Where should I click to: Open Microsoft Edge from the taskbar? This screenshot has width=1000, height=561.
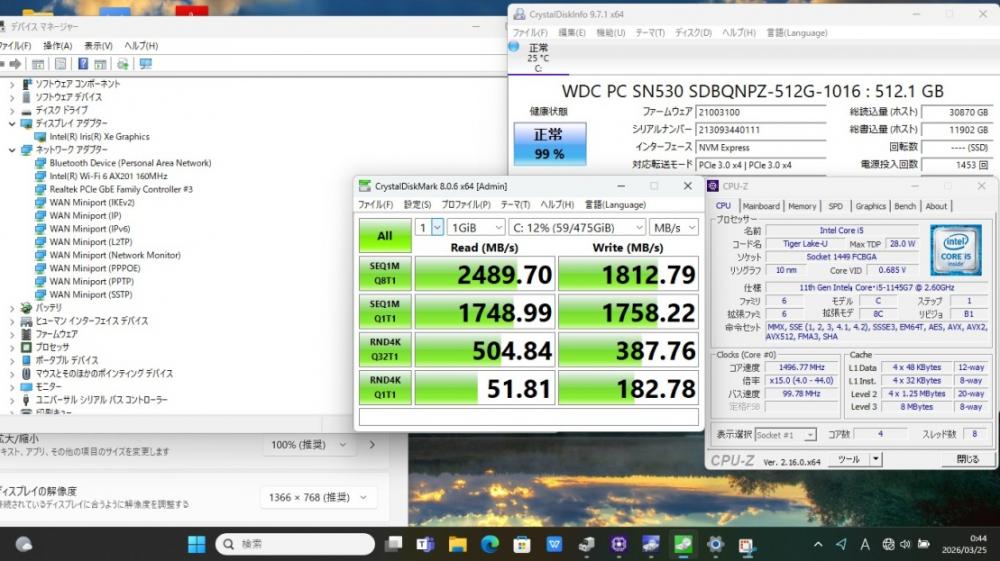coord(489,544)
